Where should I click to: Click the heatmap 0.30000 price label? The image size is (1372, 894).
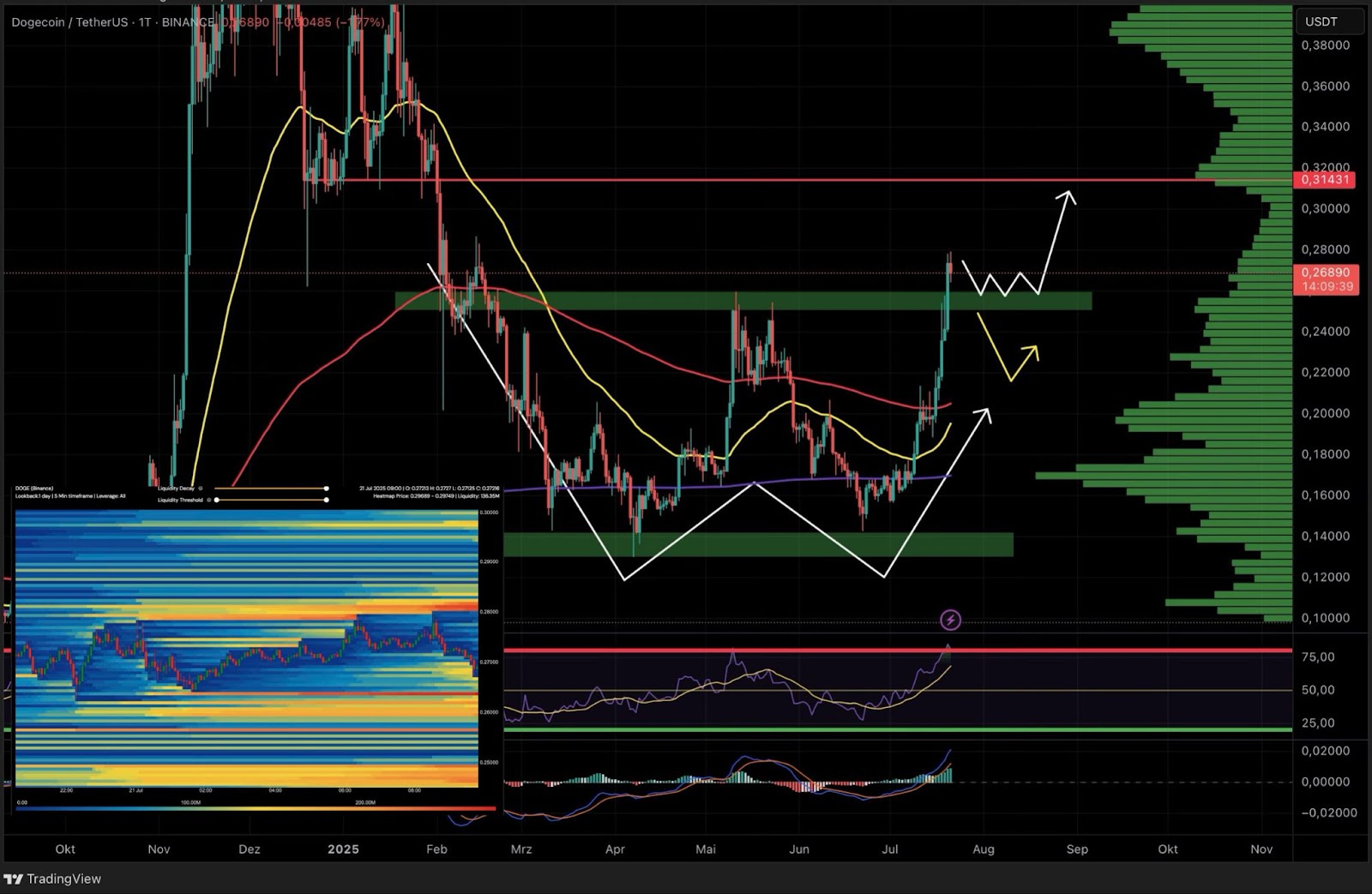(489, 513)
